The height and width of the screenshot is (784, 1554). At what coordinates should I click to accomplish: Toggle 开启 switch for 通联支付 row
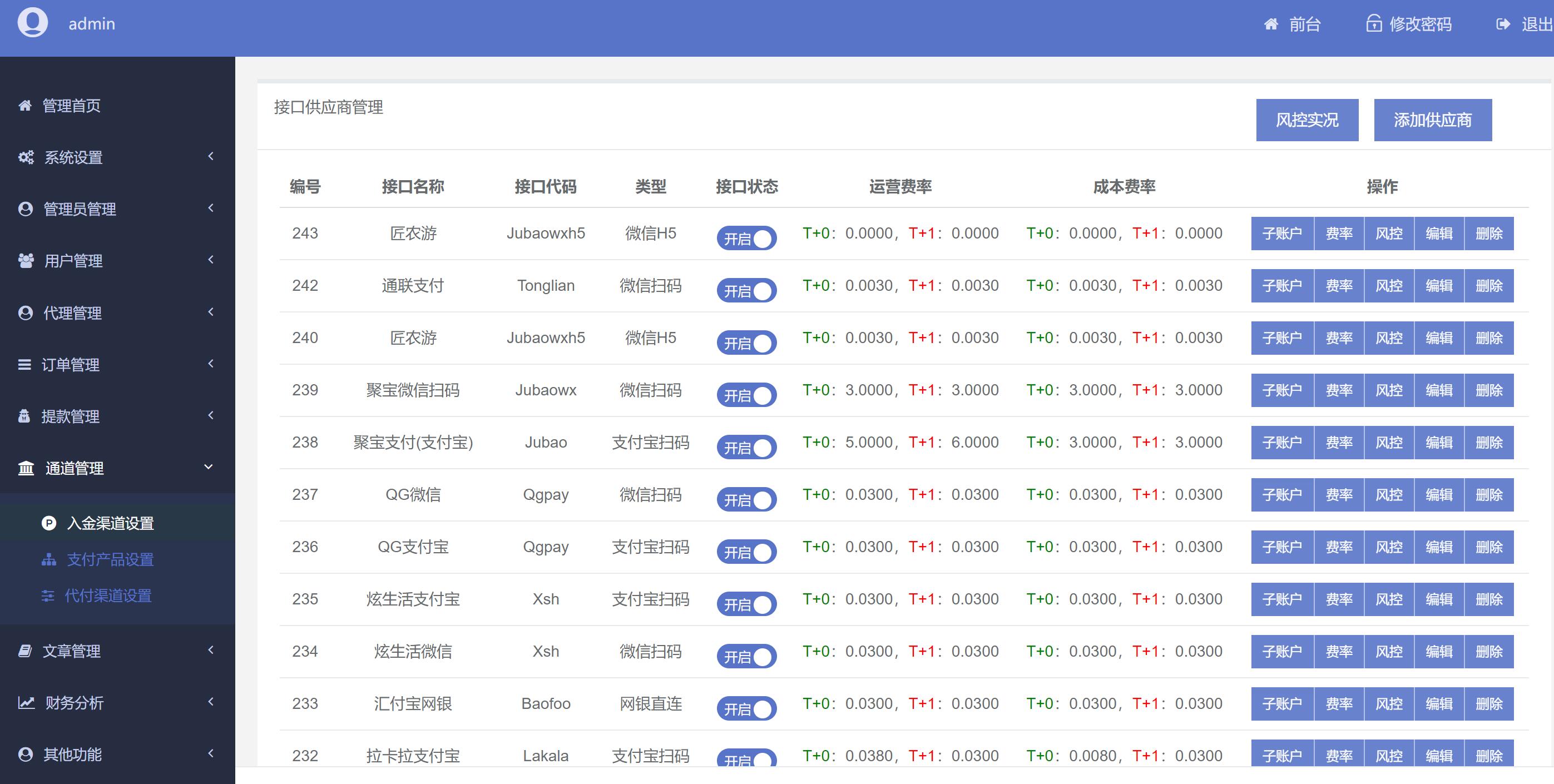(746, 291)
